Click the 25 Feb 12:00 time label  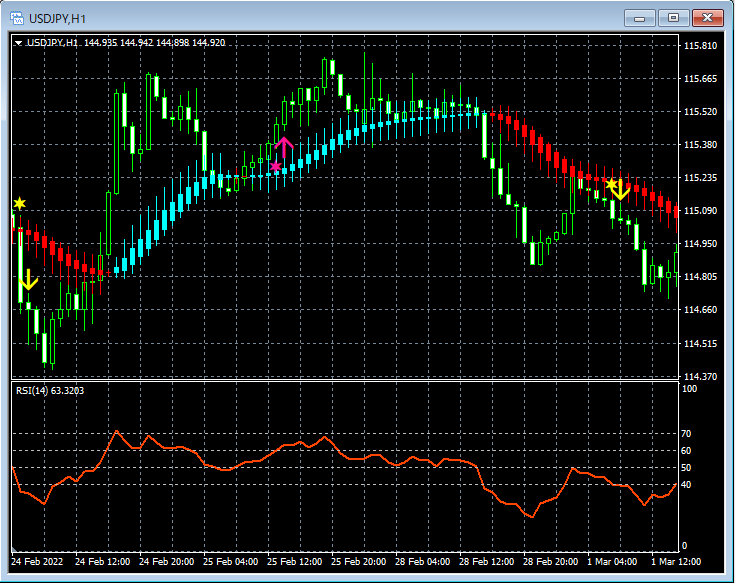294,561
